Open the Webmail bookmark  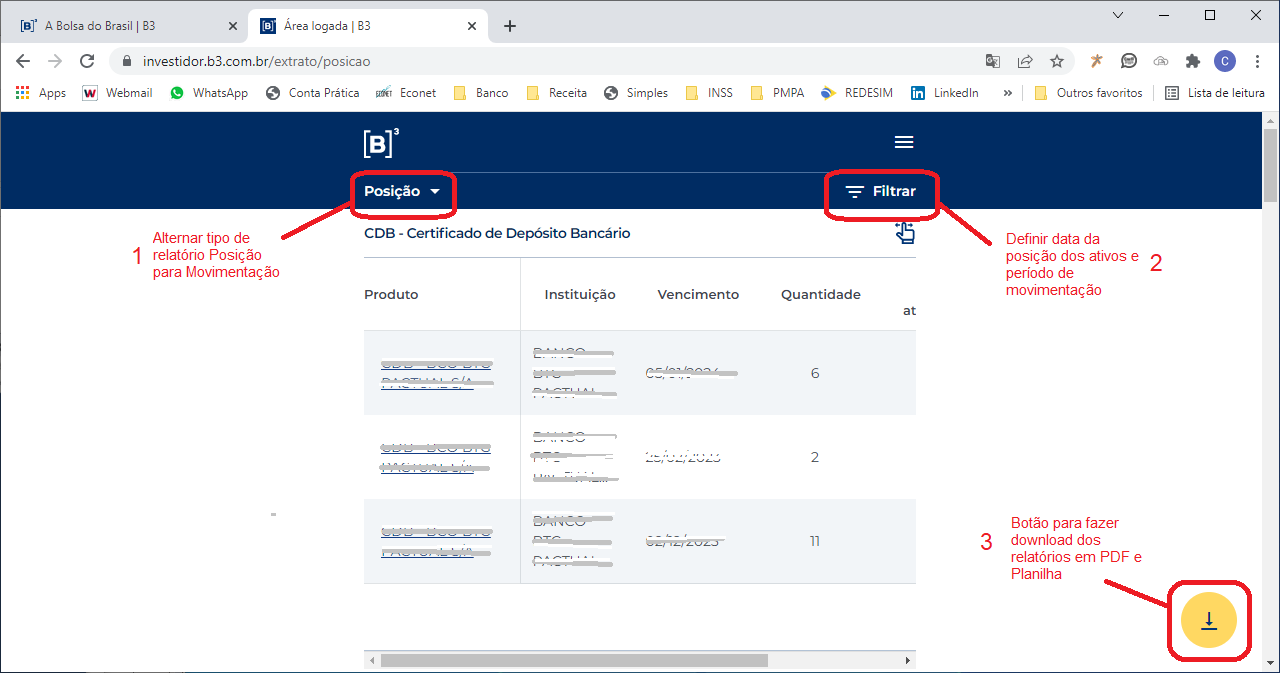pyautogui.click(x=118, y=93)
